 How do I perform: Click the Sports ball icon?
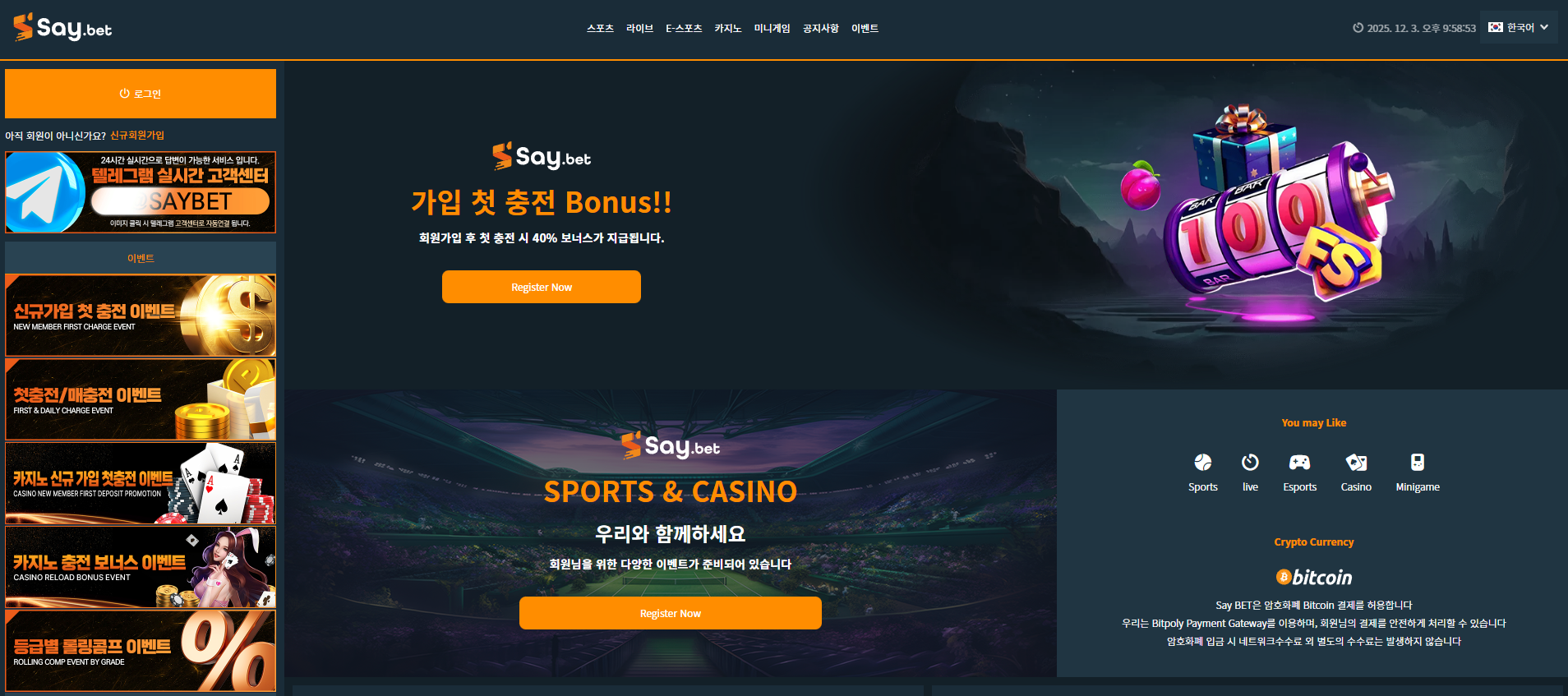click(x=1202, y=463)
